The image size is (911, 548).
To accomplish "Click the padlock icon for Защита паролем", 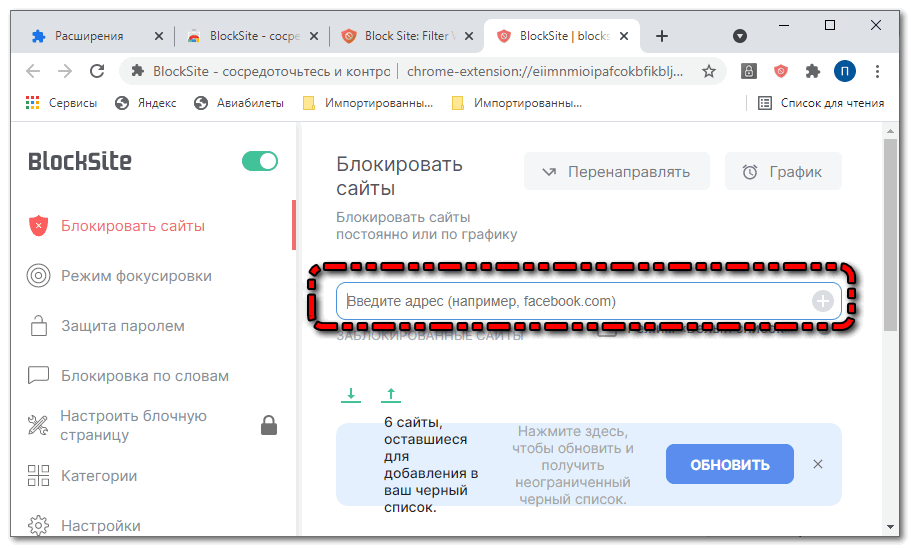I will (39, 326).
